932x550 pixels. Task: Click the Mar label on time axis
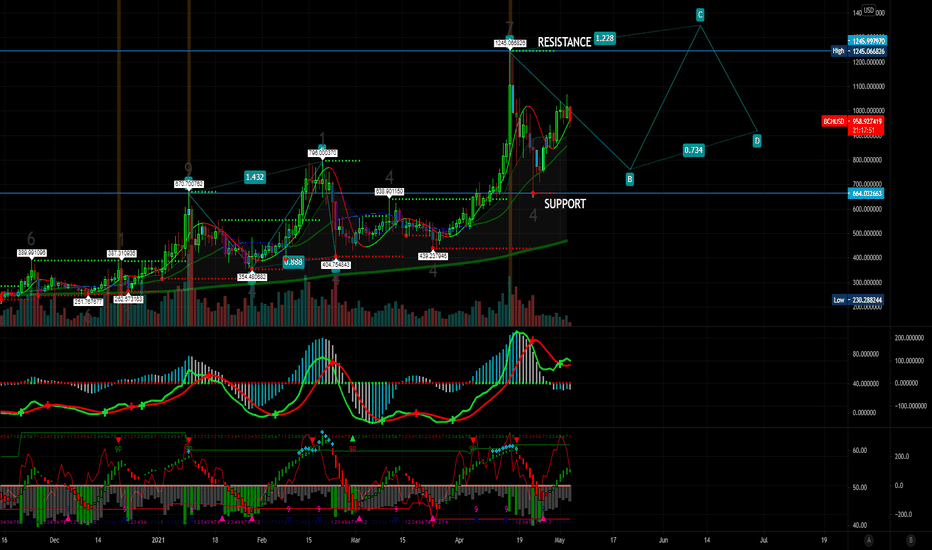(x=355, y=540)
